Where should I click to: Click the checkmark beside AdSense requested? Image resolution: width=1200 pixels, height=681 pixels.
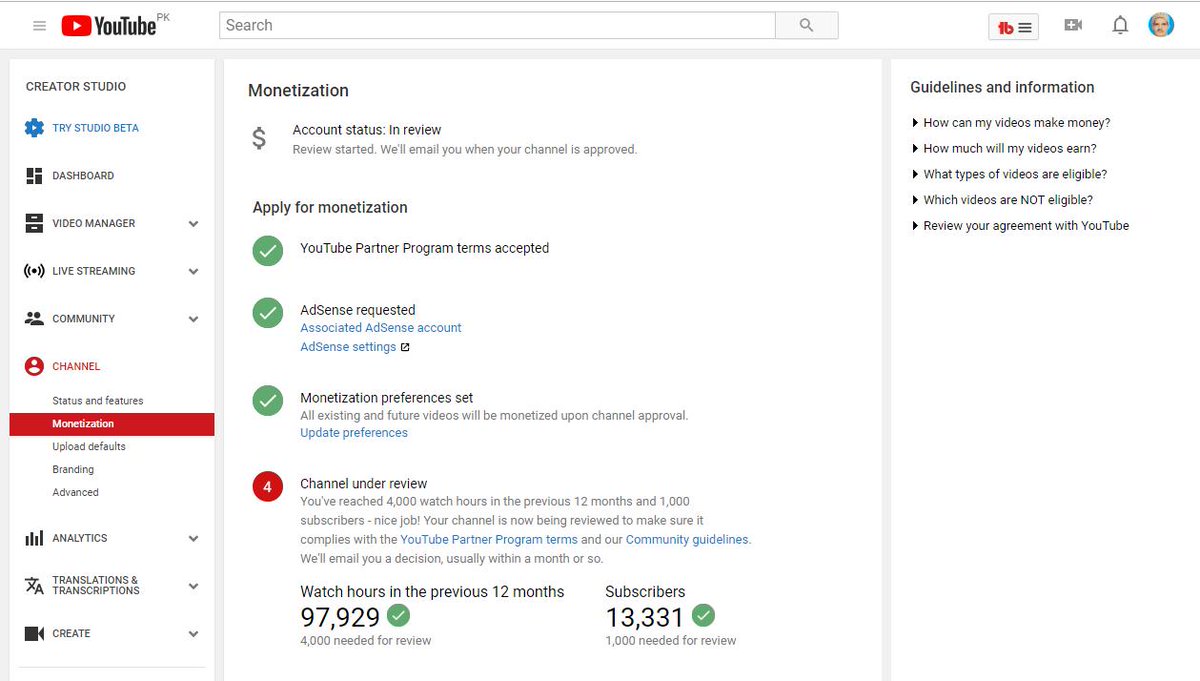point(268,313)
